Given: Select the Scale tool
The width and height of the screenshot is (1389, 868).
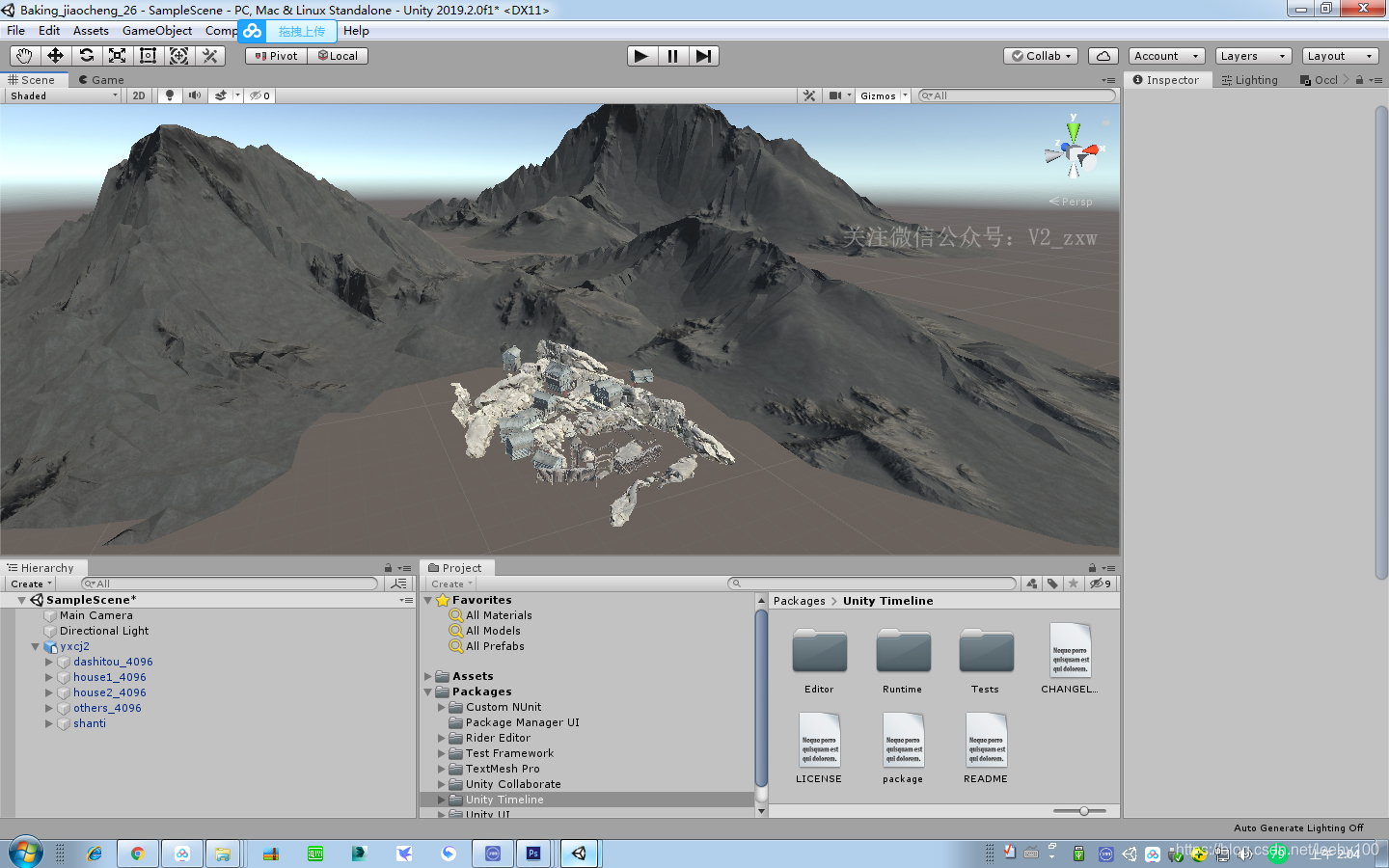Looking at the screenshot, I should point(117,56).
